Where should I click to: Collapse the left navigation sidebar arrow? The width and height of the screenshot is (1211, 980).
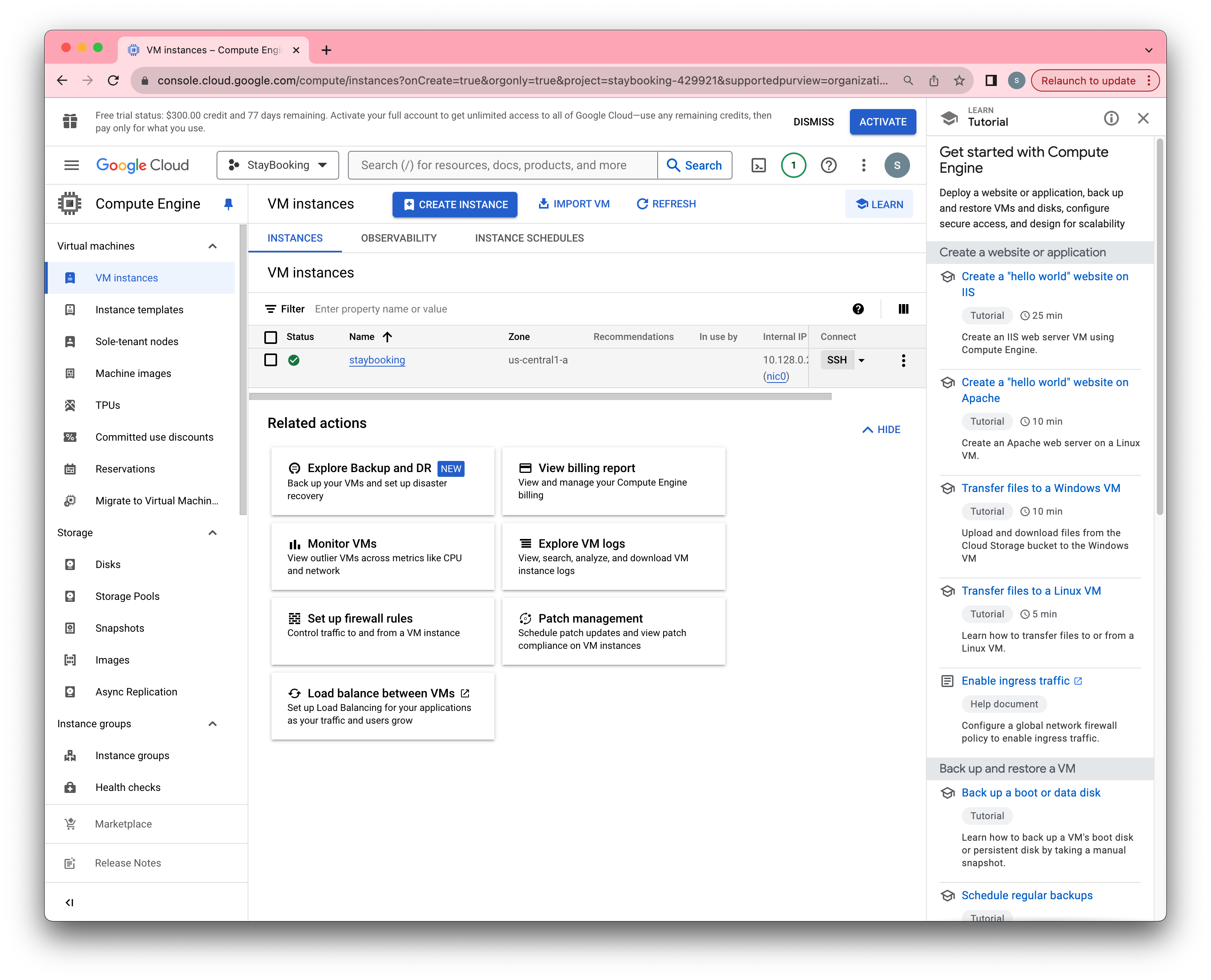pyautogui.click(x=69, y=902)
